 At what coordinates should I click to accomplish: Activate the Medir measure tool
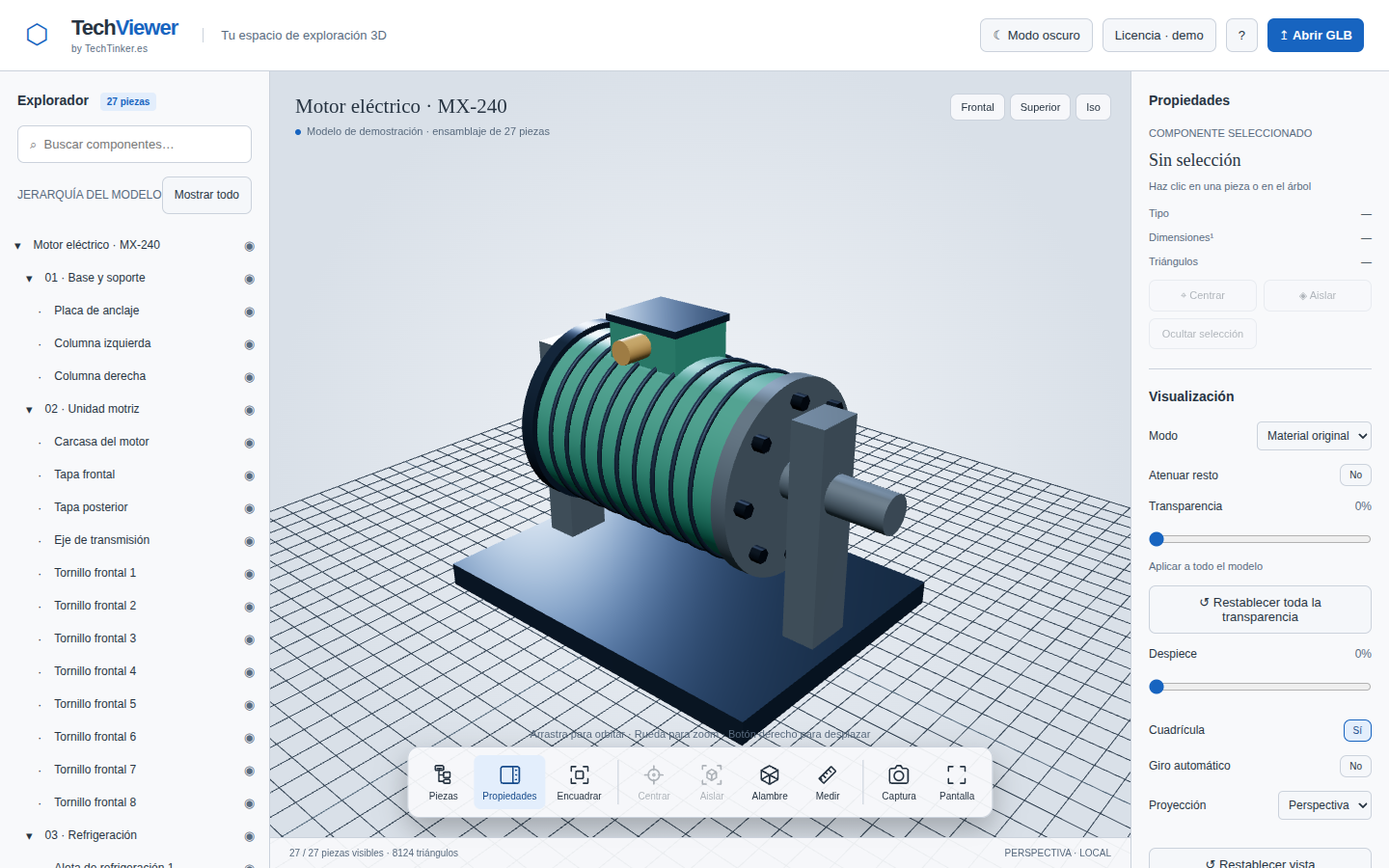click(828, 782)
